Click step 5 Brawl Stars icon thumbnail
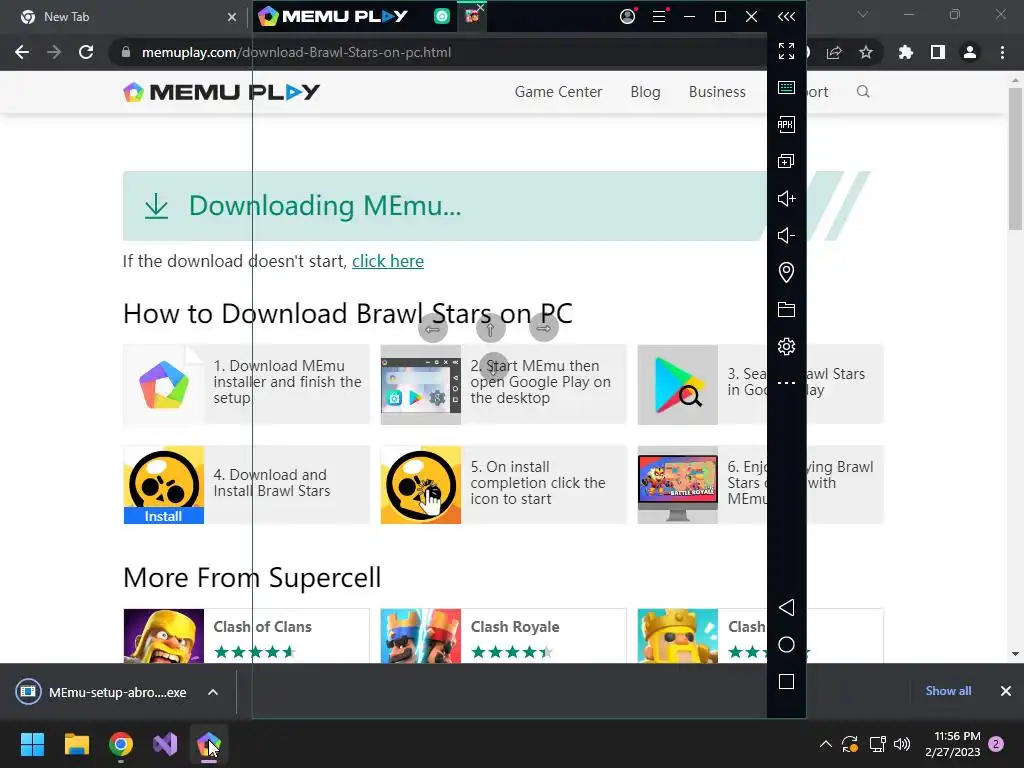1024x768 pixels. [421, 485]
